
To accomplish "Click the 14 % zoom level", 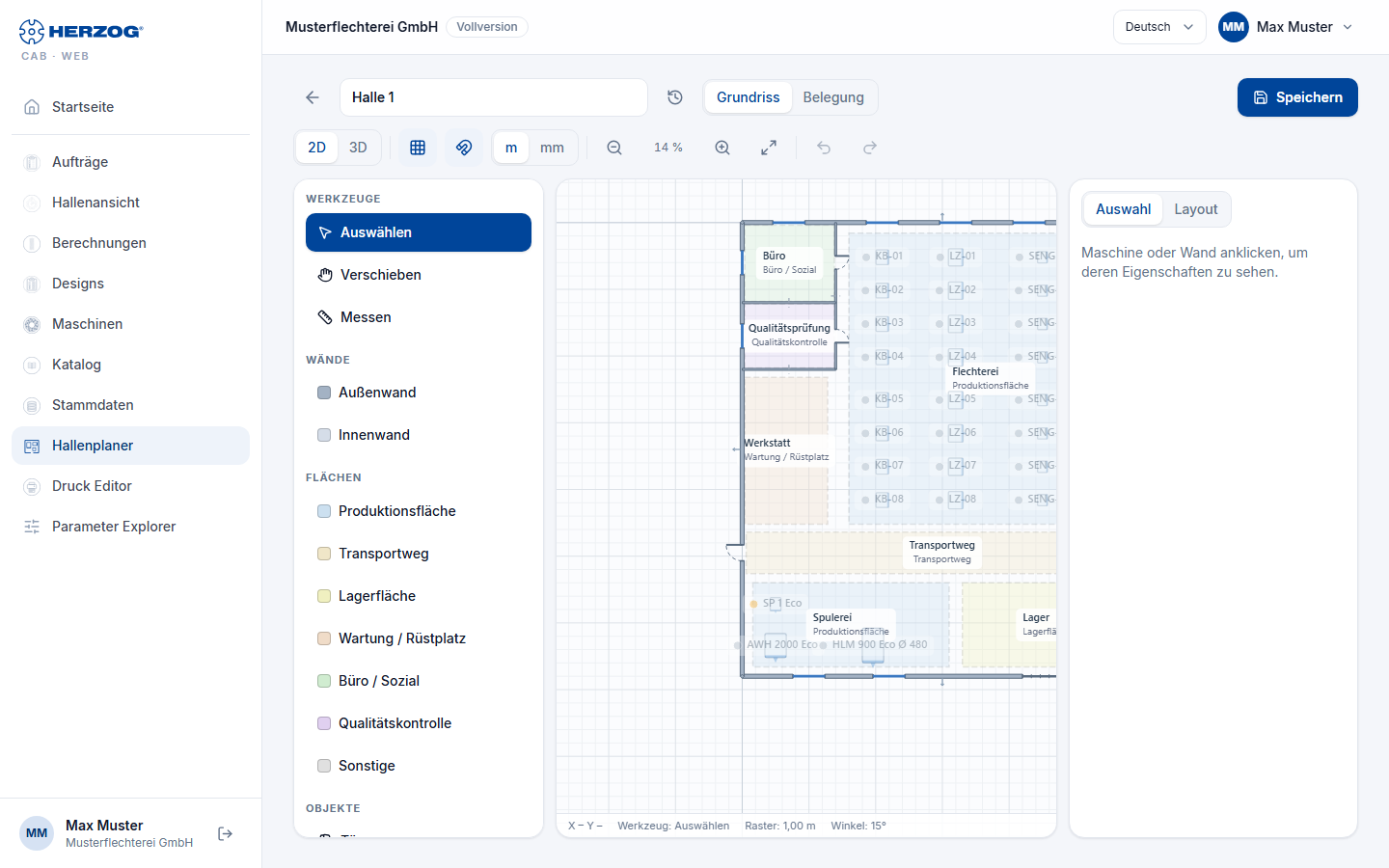I will (668, 148).
